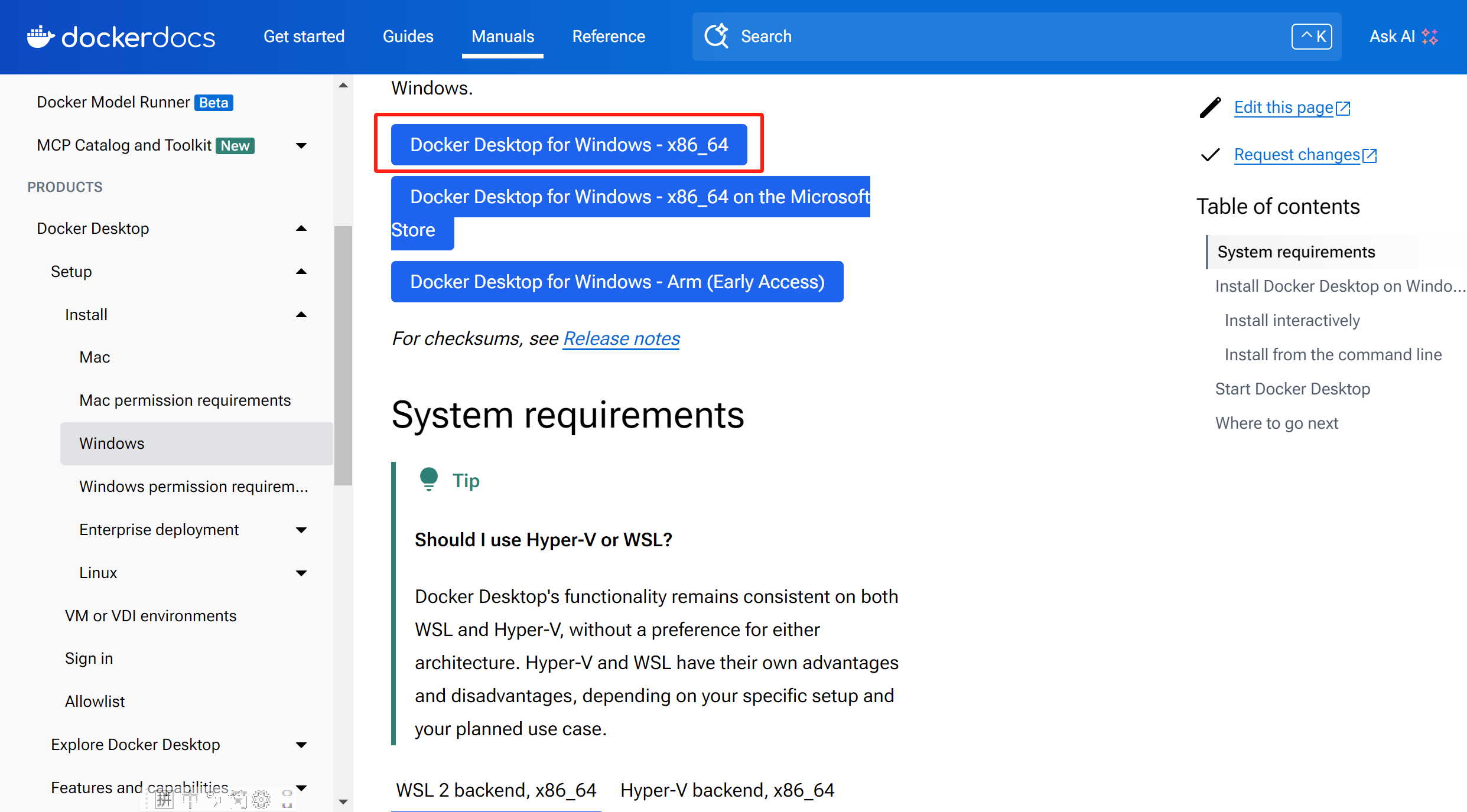1467x812 pixels.
Task: Open the Release notes link
Action: [621, 338]
